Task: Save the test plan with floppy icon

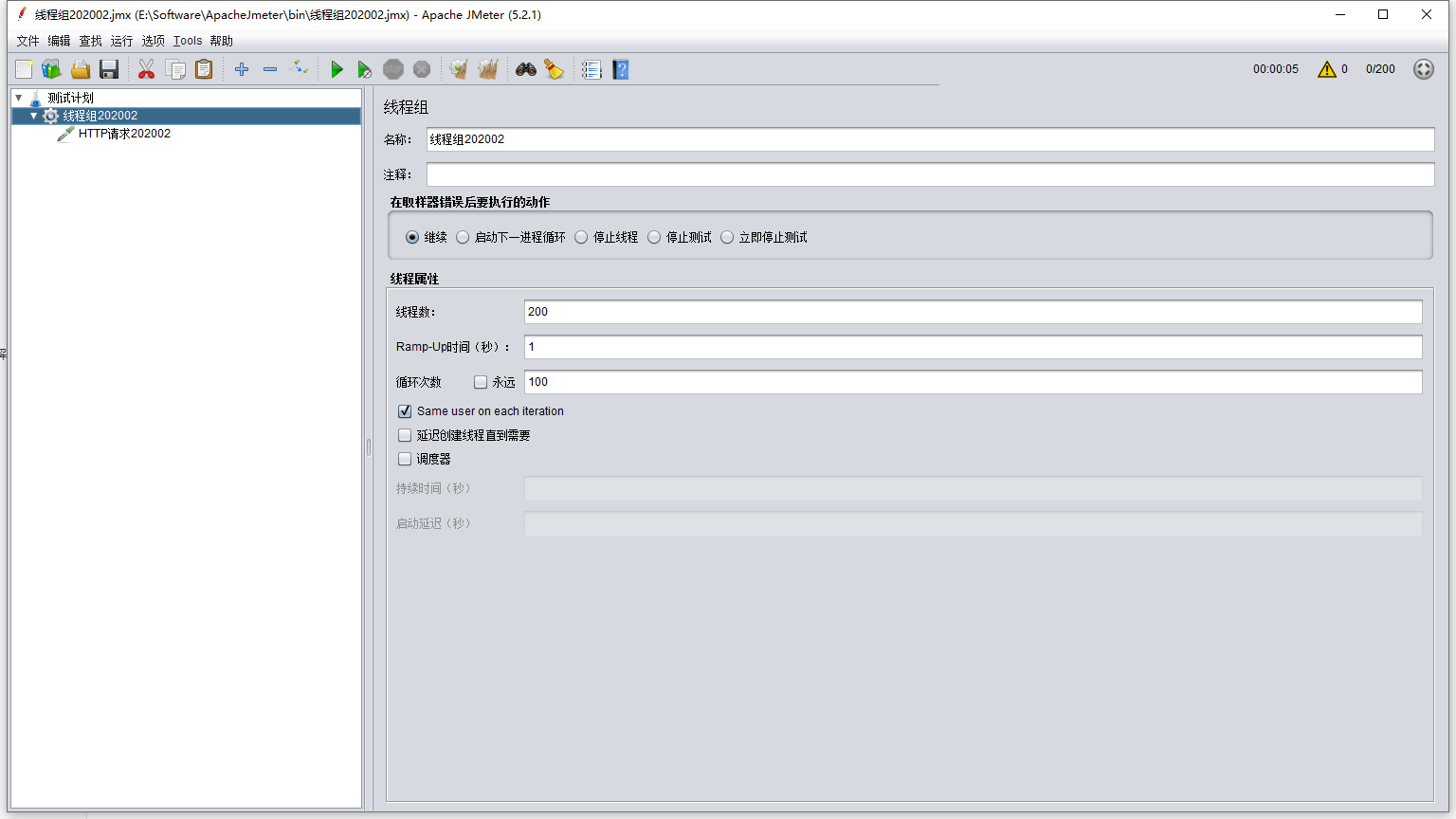Action: 109,69
